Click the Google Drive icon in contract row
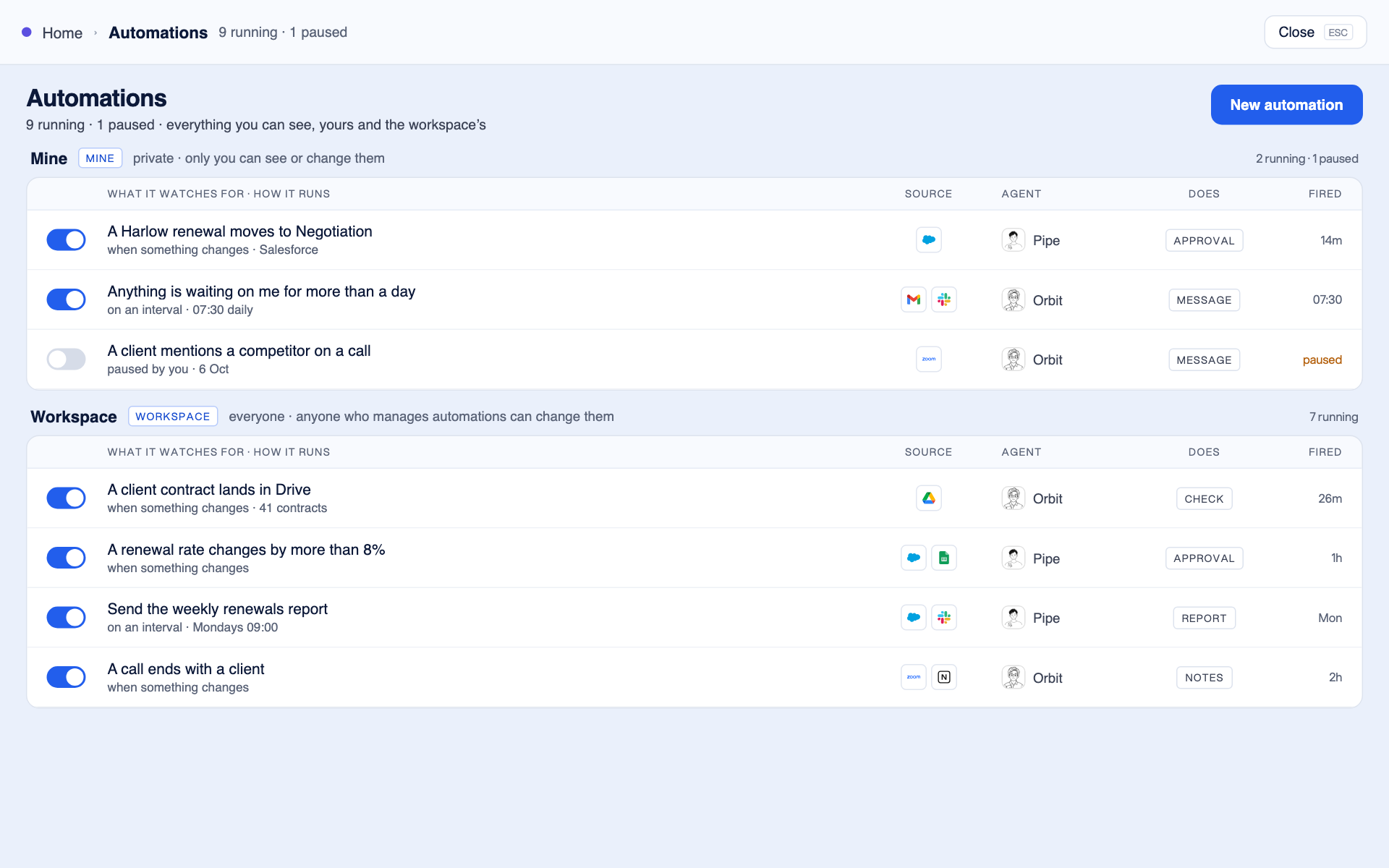This screenshot has height=868, width=1389. point(929,498)
